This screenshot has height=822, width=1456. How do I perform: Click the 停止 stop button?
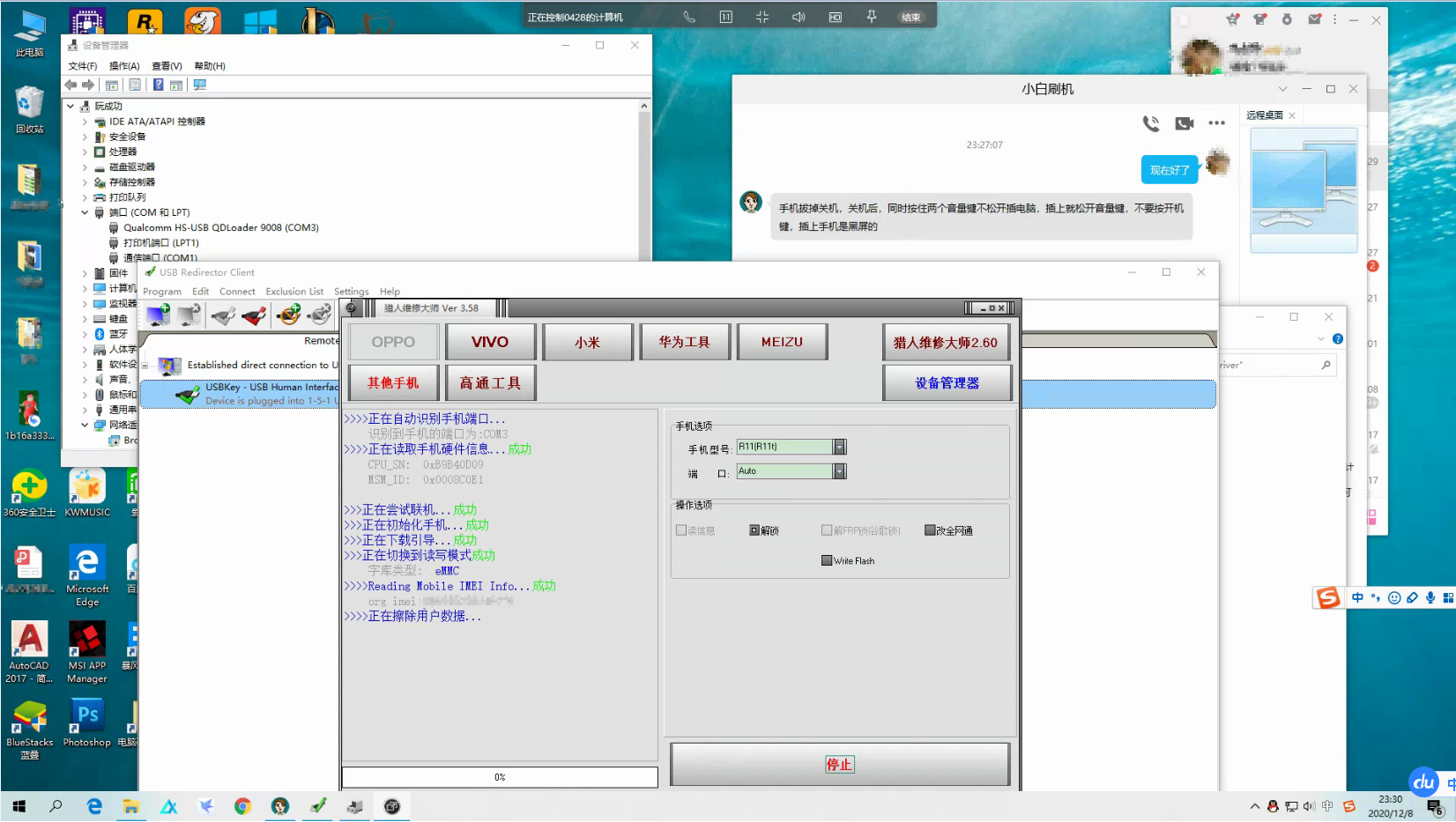click(840, 764)
